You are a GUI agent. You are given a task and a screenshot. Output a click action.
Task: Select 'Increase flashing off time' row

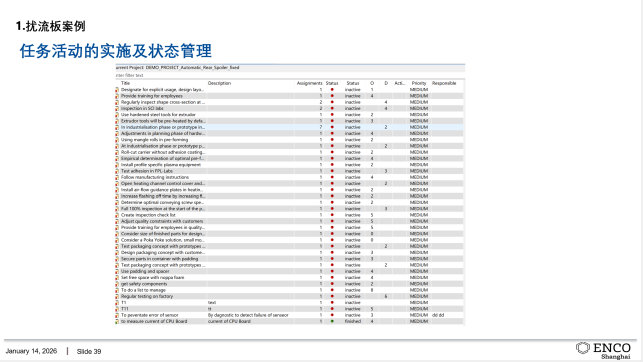pos(290,196)
